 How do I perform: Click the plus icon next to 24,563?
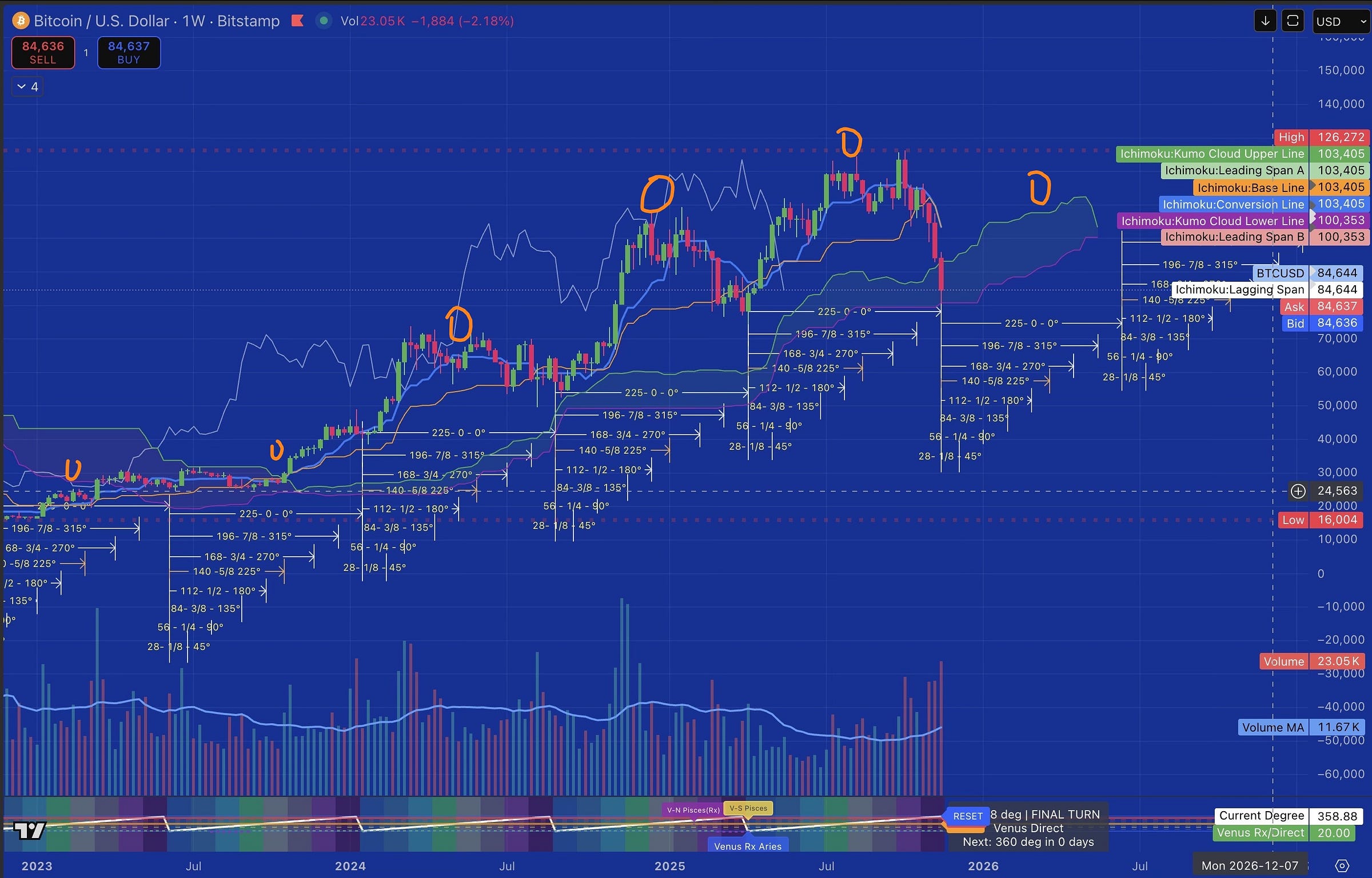coord(1298,491)
